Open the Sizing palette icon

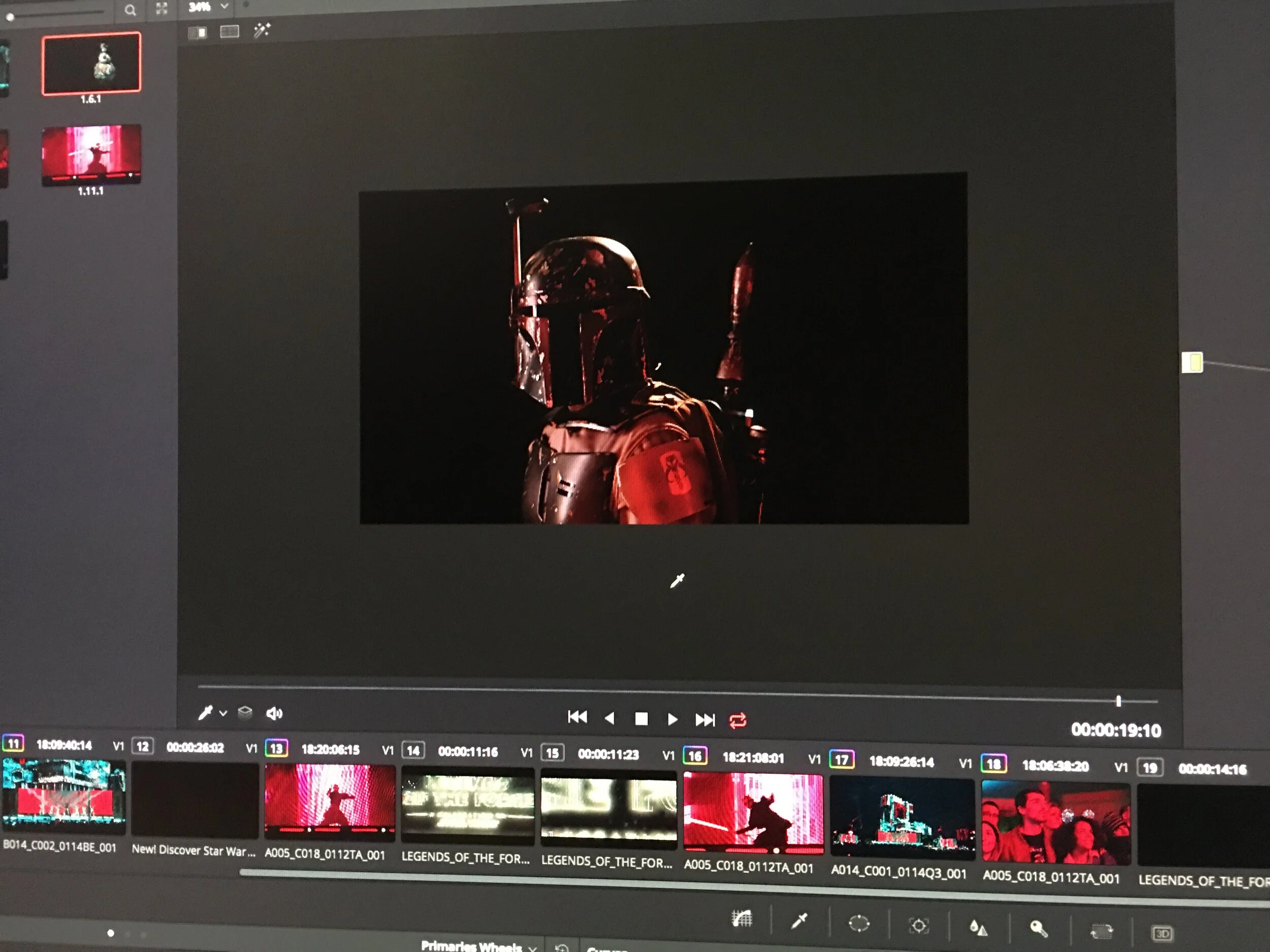click(x=1101, y=931)
